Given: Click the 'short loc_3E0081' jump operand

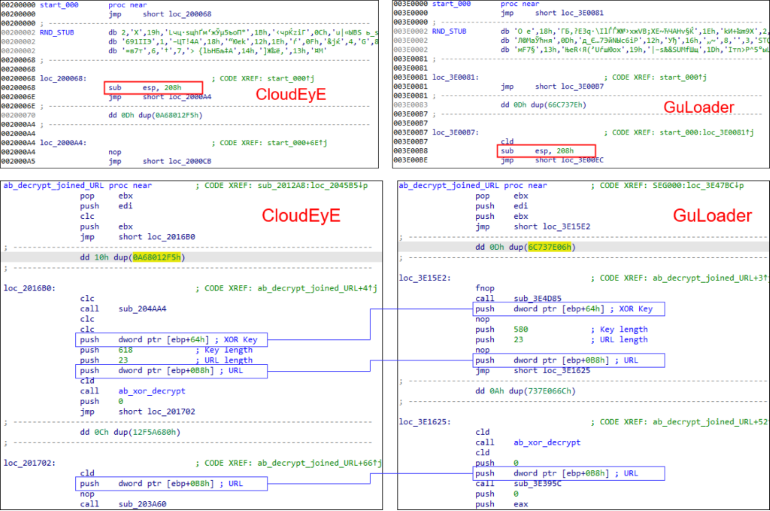Looking at the screenshot, I should pos(570,13).
